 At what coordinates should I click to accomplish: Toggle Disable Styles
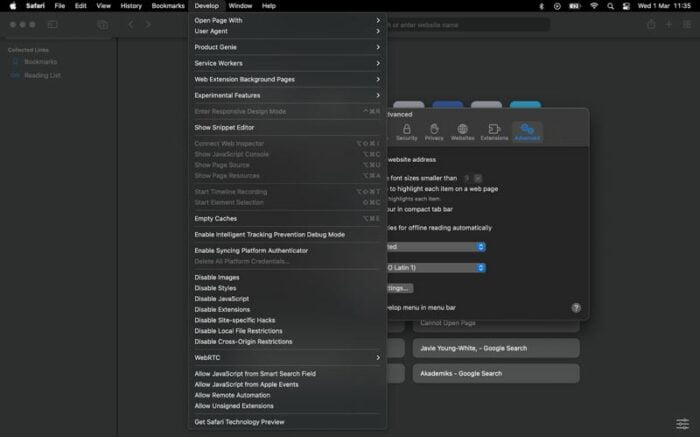[x=287, y=288]
